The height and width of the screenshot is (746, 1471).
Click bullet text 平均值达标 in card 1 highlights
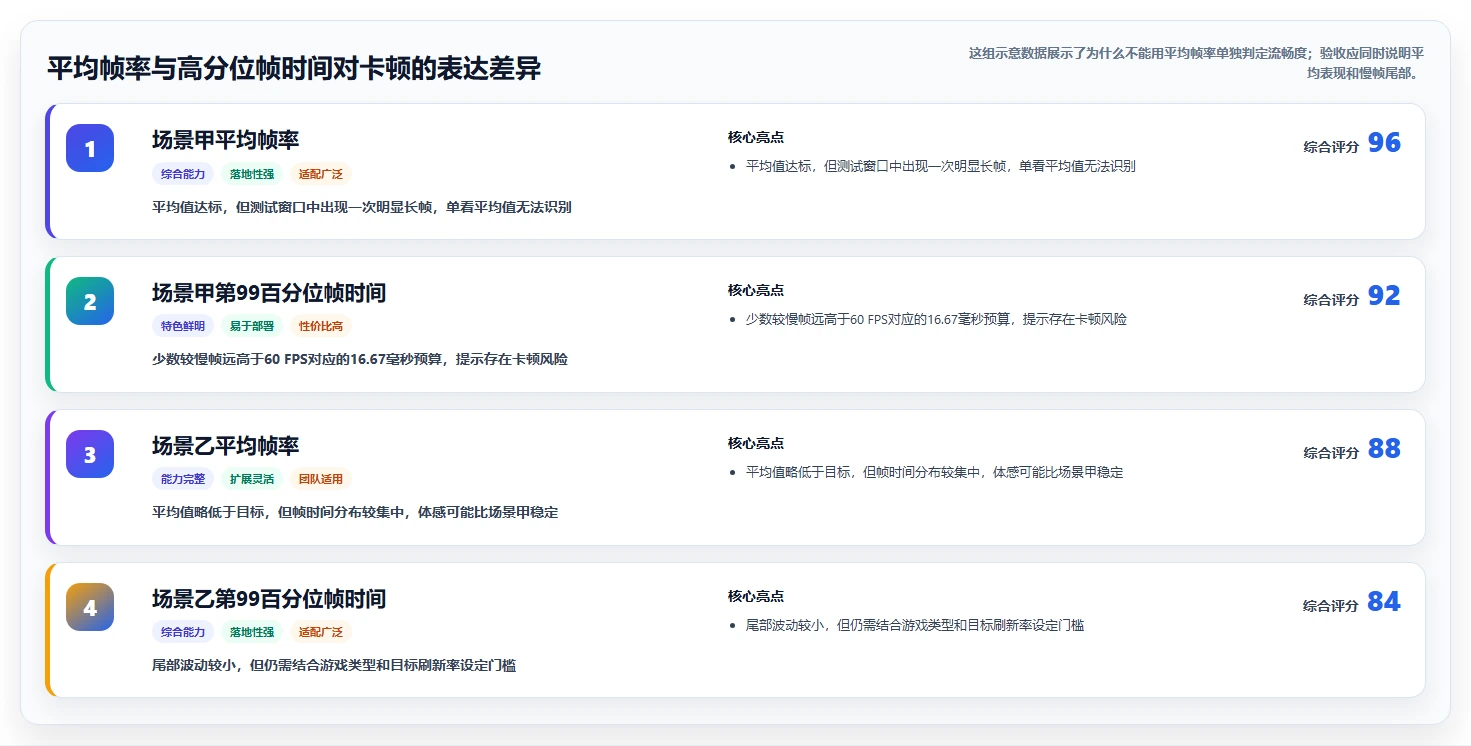point(940,166)
